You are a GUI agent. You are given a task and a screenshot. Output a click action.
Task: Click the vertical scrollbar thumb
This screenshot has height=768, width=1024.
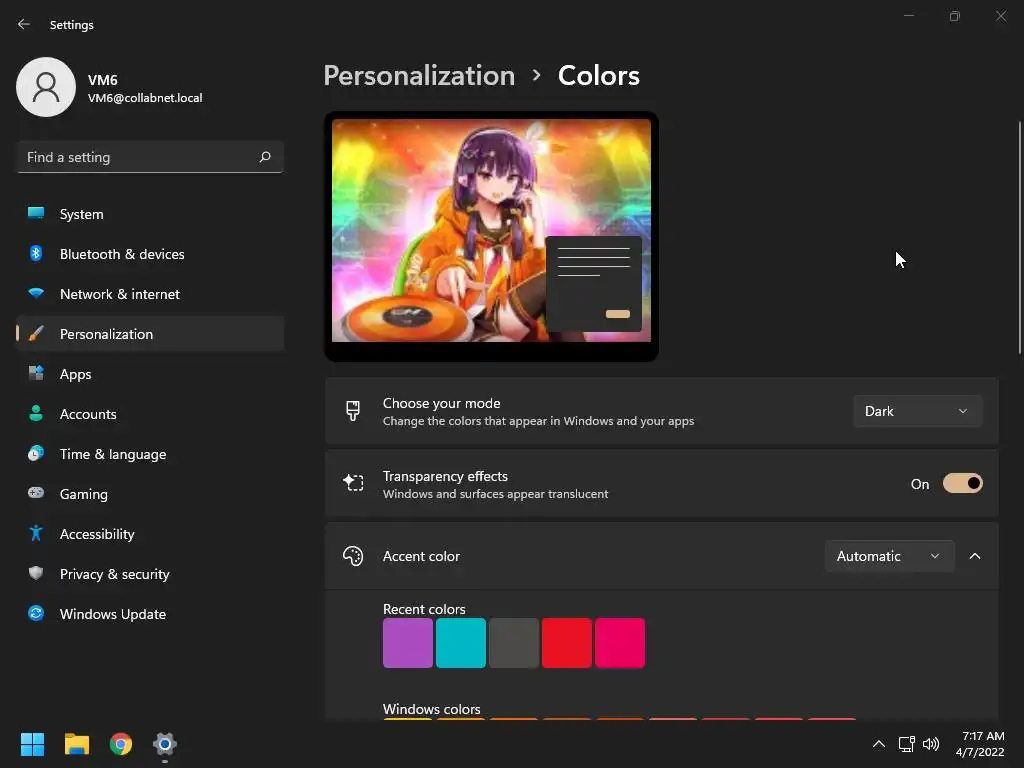[1019, 238]
